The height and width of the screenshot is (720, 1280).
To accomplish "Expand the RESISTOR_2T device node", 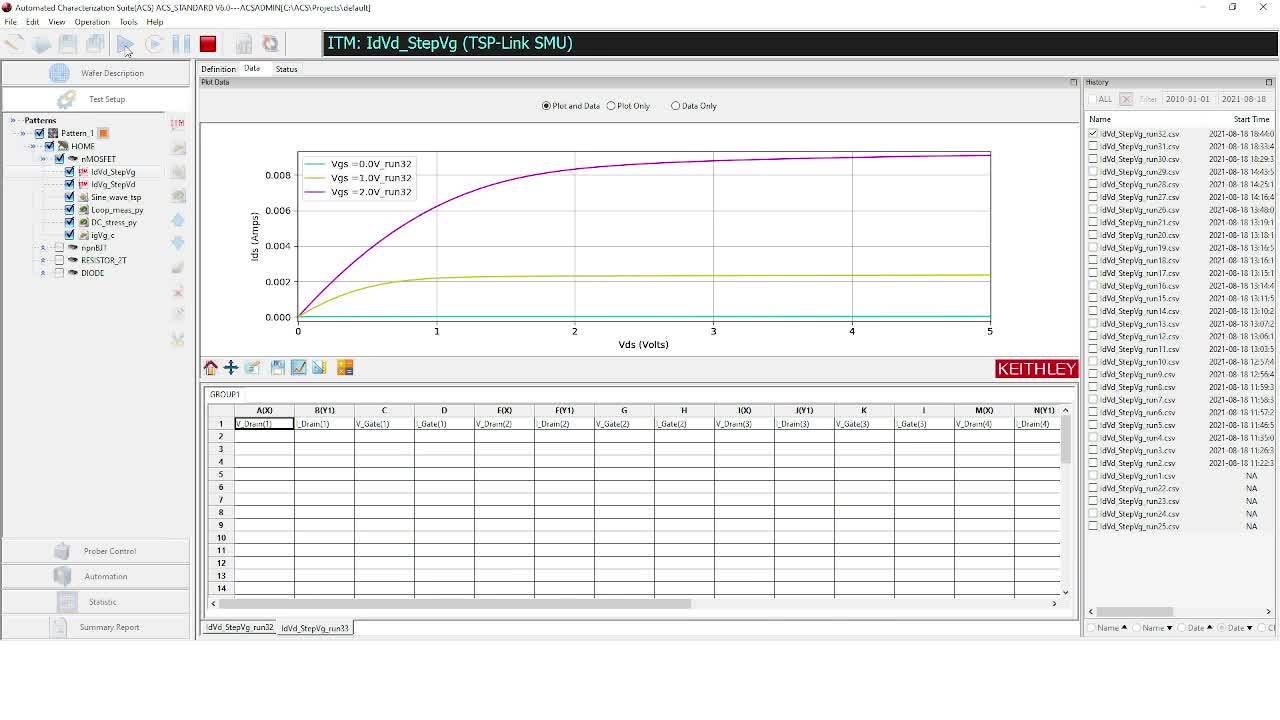I will point(42,260).
